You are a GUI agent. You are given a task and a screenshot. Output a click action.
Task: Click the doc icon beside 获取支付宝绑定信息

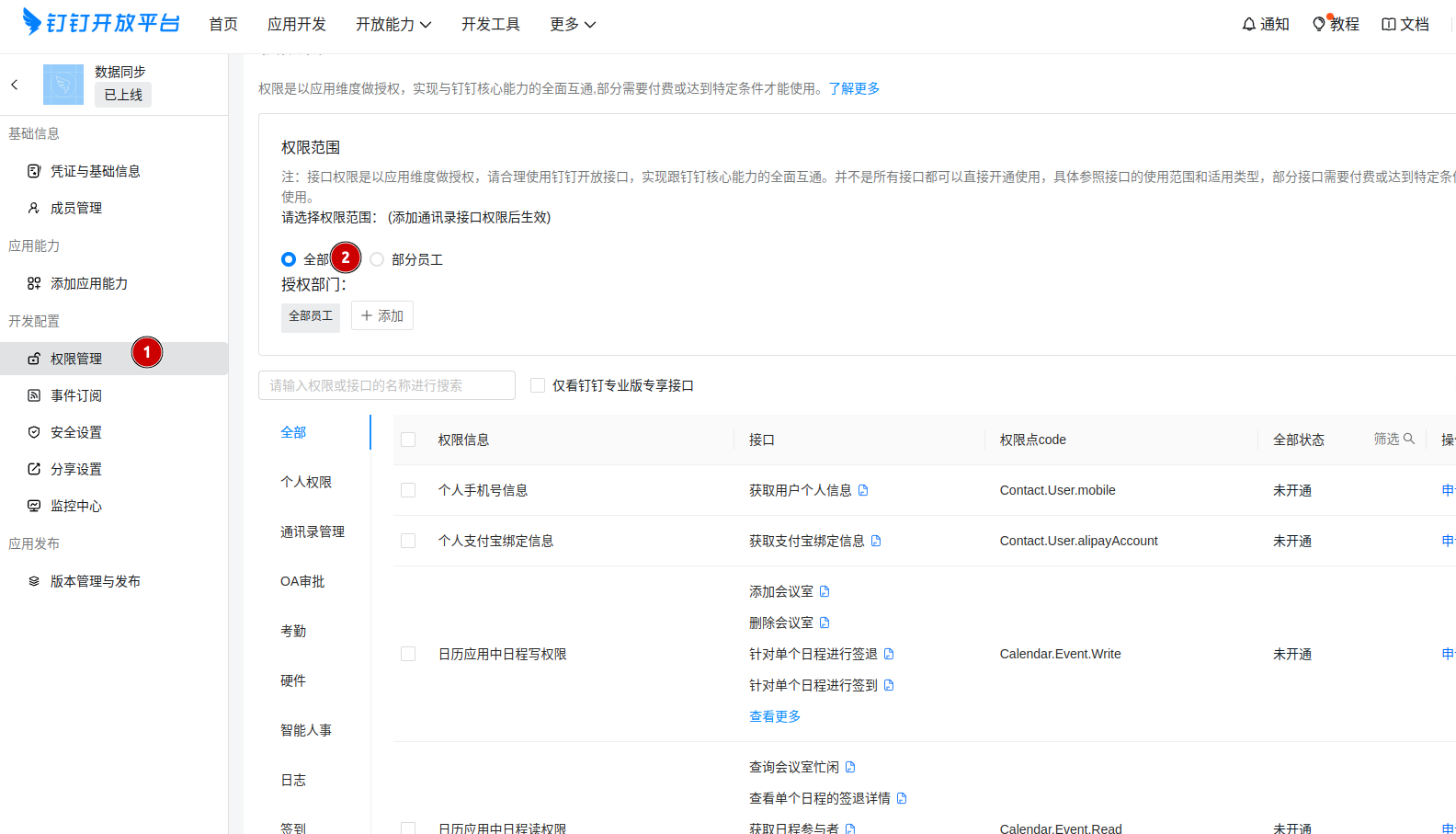coord(876,542)
